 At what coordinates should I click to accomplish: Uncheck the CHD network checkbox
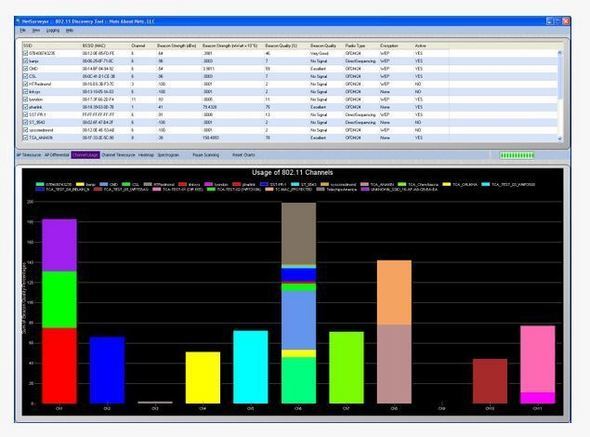click(25, 69)
